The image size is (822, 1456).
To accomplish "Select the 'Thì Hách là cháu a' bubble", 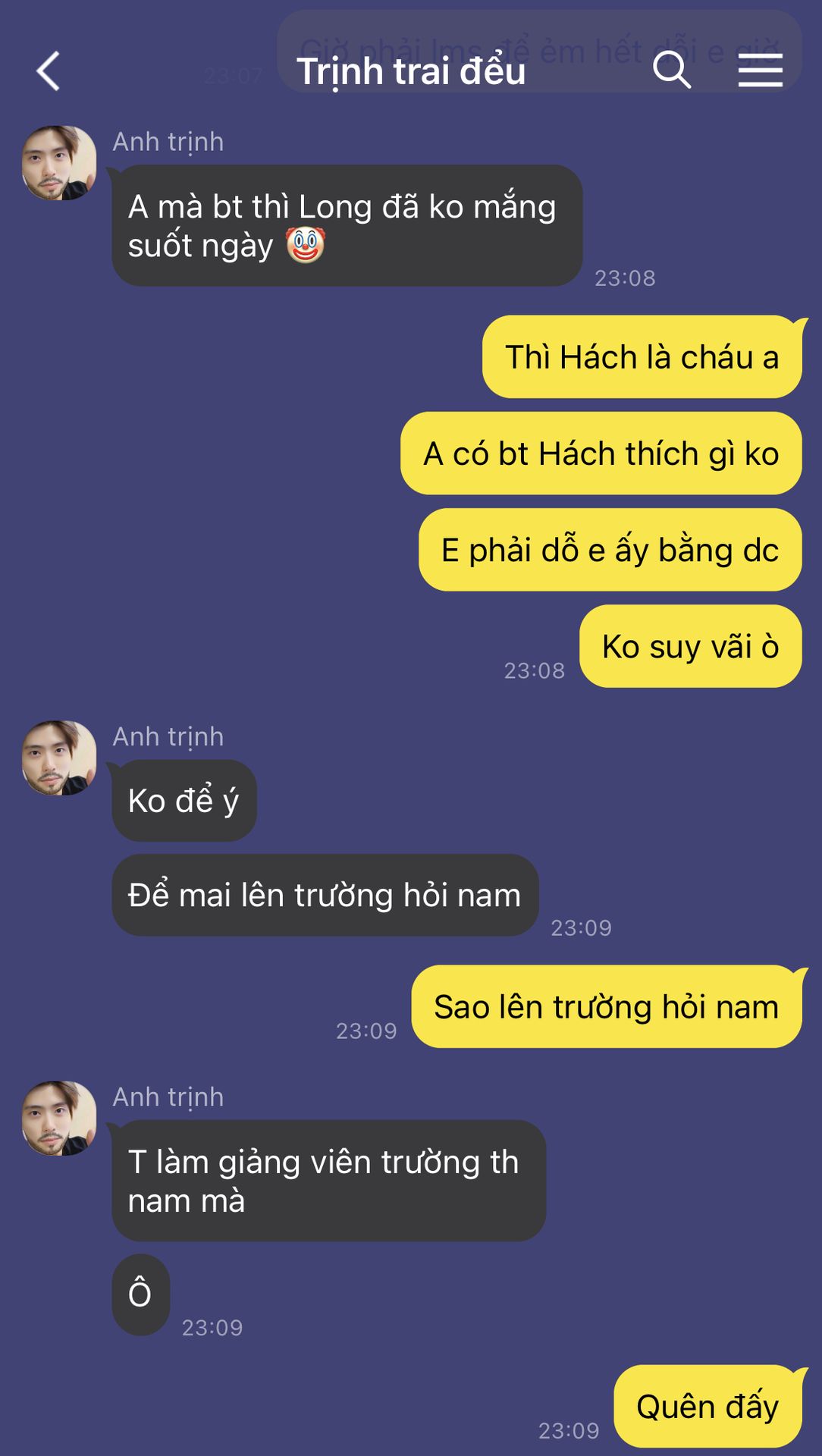I will 642,356.
